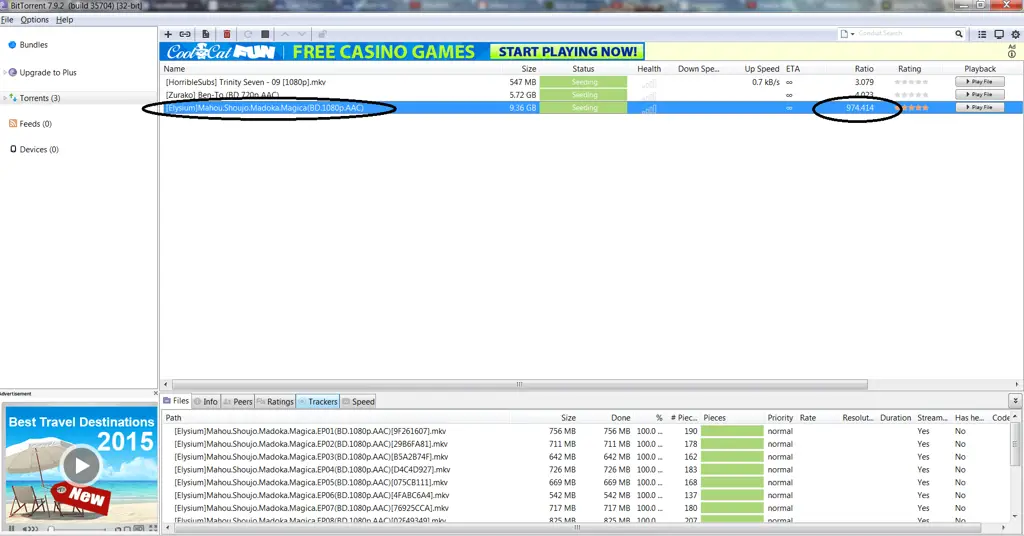Select Devices (0) in the sidebar
The width and height of the screenshot is (1024, 536).
(x=39, y=150)
